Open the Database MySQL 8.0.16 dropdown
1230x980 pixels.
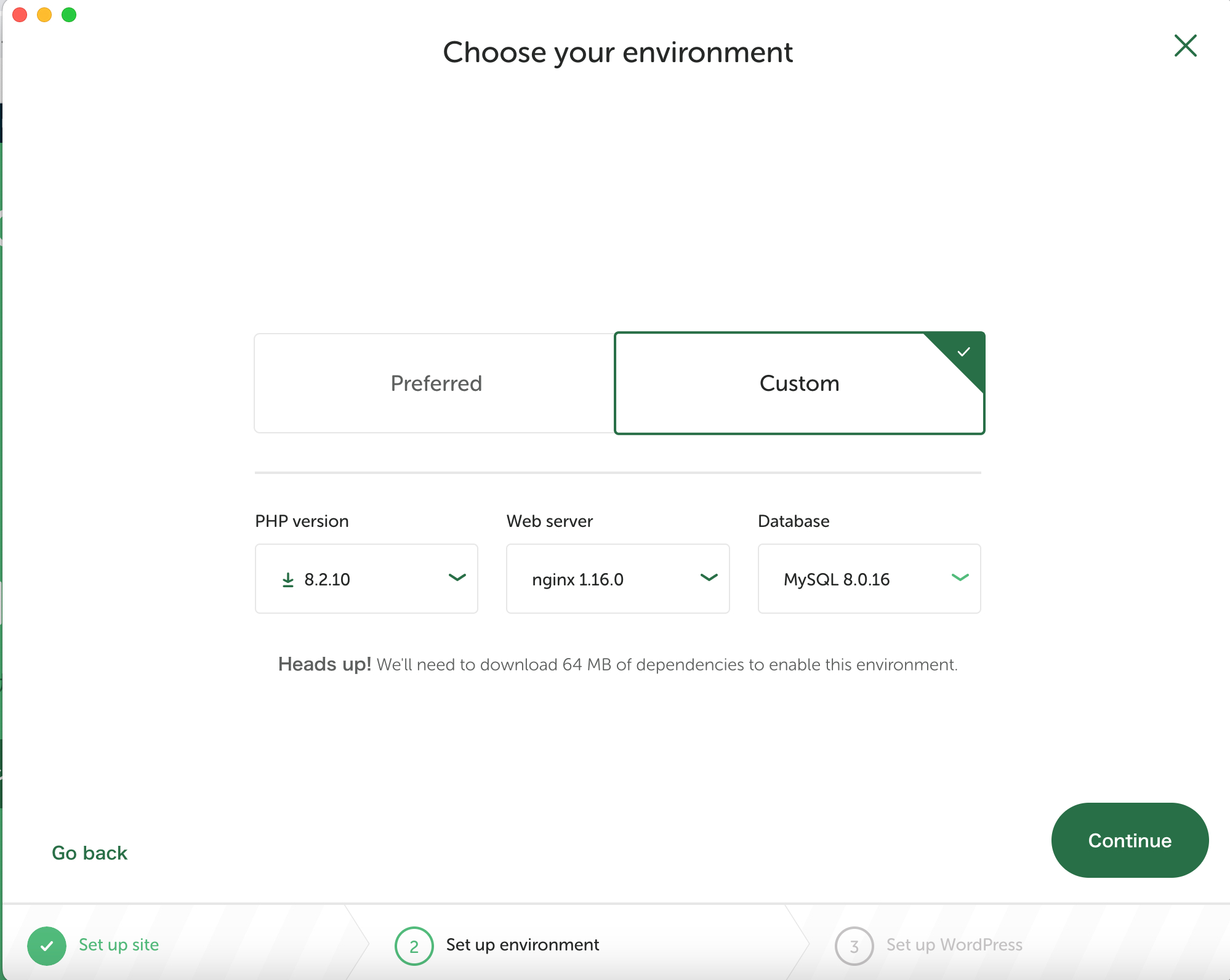869,579
